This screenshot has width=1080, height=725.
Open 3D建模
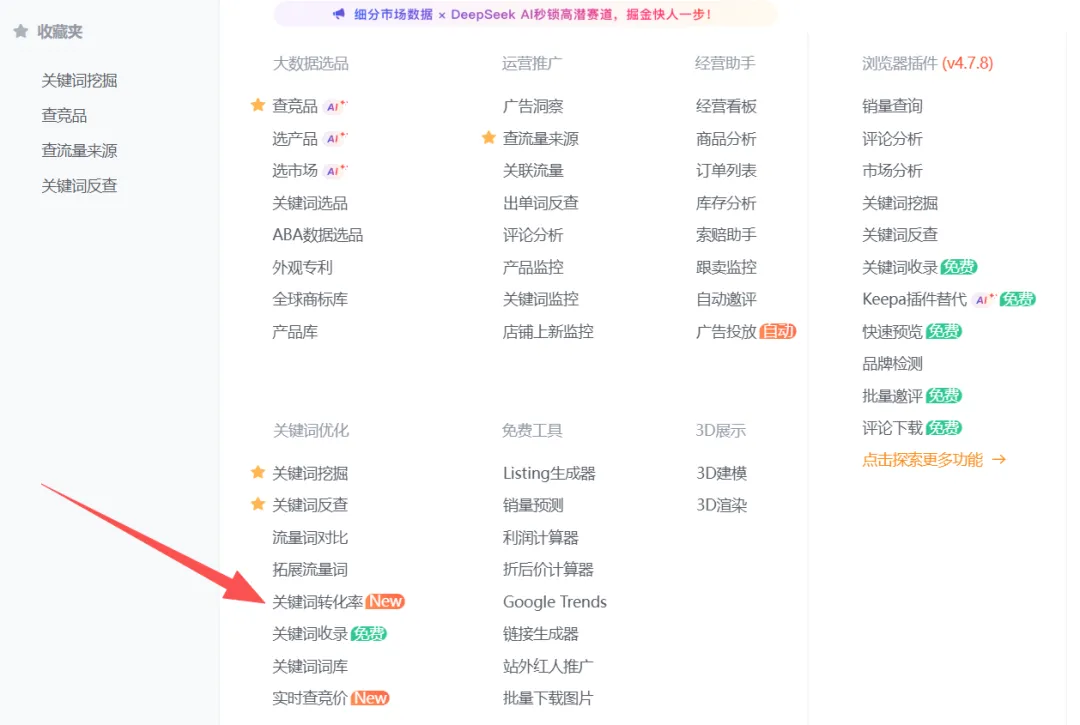[x=721, y=473]
